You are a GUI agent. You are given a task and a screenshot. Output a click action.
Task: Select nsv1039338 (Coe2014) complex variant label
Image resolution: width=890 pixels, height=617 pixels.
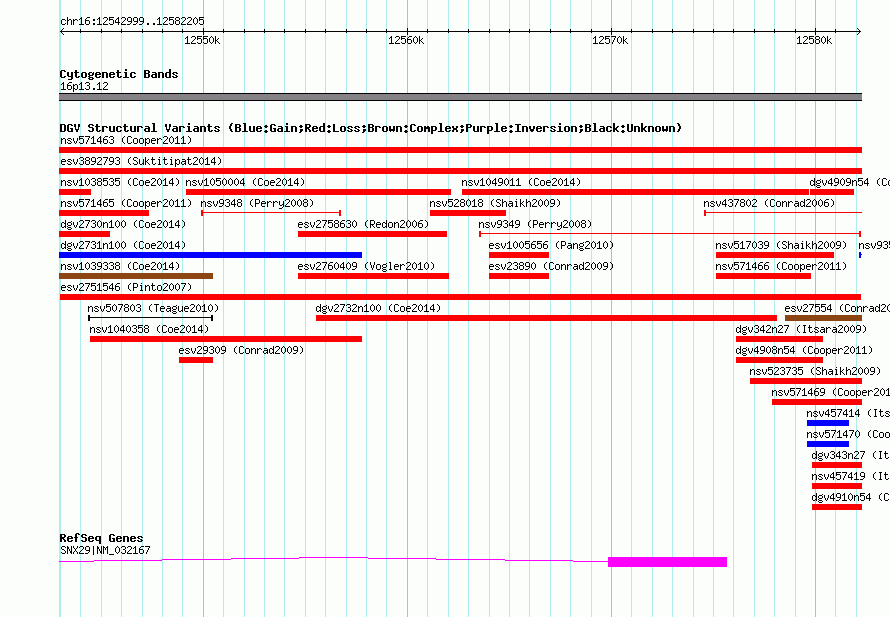[120, 266]
